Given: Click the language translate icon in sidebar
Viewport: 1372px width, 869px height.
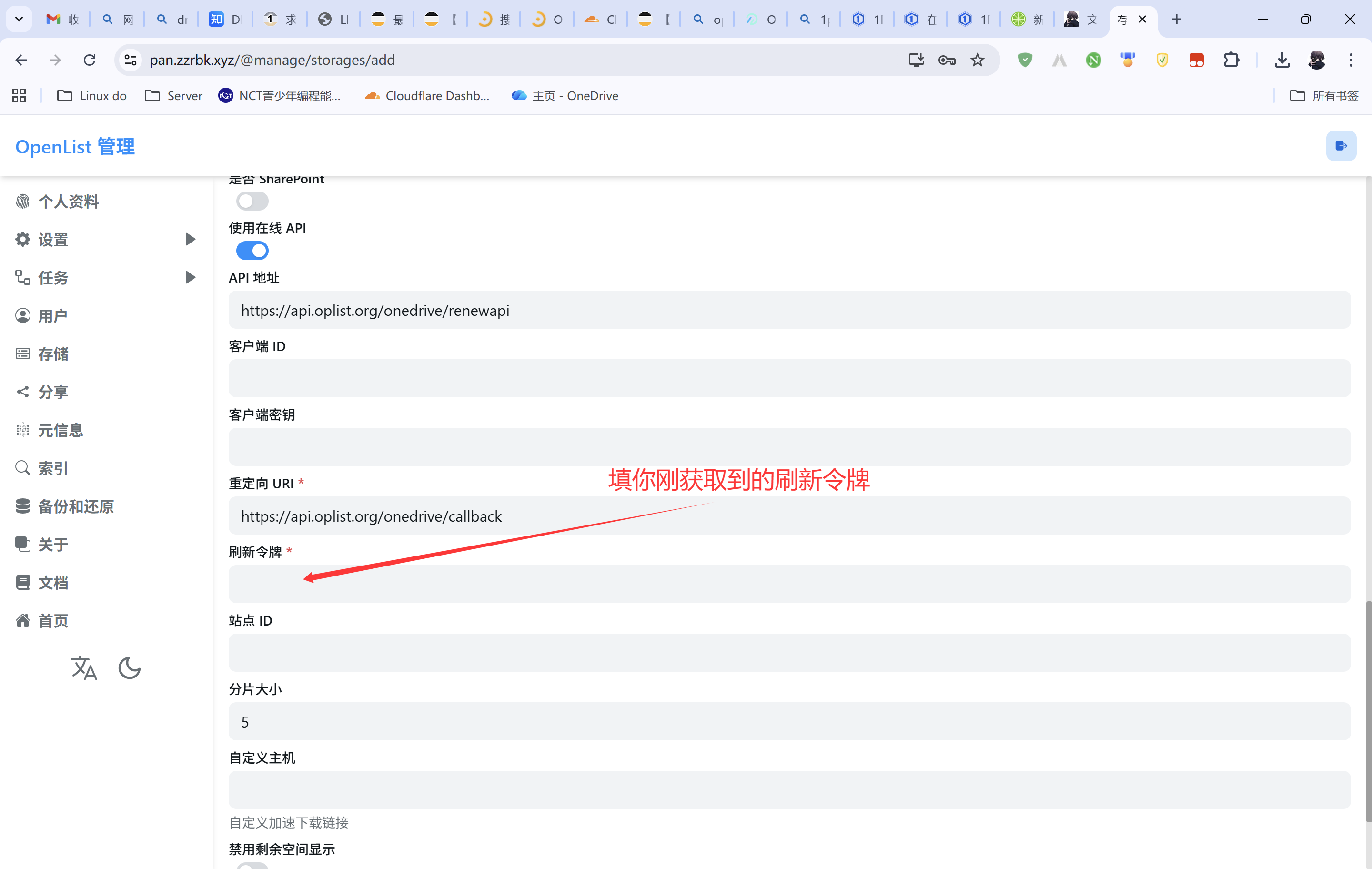Looking at the screenshot, I should coord(84,668).
